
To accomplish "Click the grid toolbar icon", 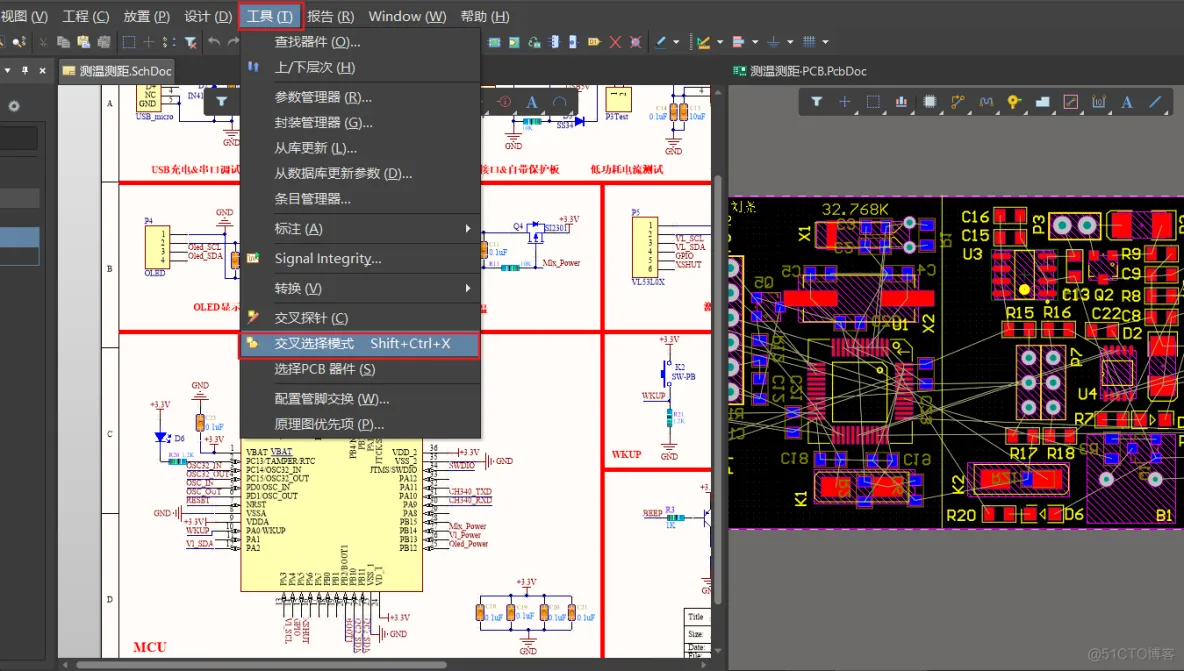I will pyautogui.click(x=809, y=42).
